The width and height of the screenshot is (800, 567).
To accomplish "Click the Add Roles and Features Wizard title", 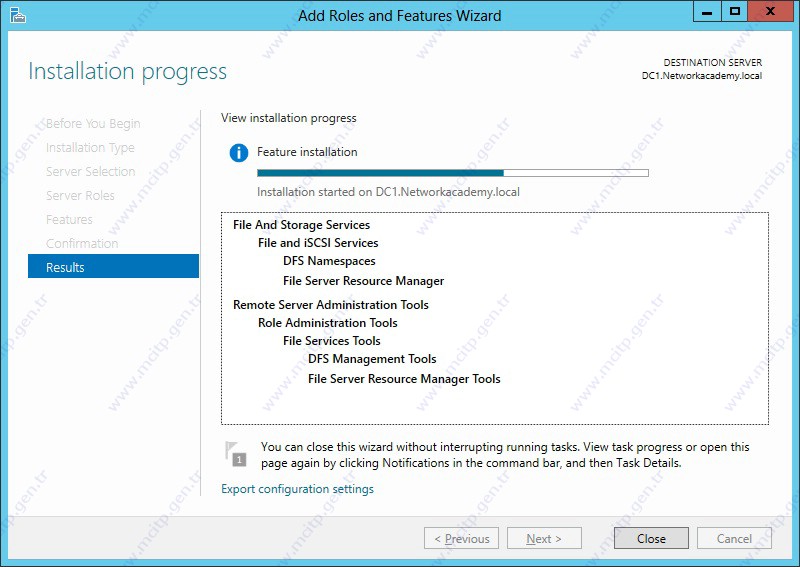I will point(399,15).
